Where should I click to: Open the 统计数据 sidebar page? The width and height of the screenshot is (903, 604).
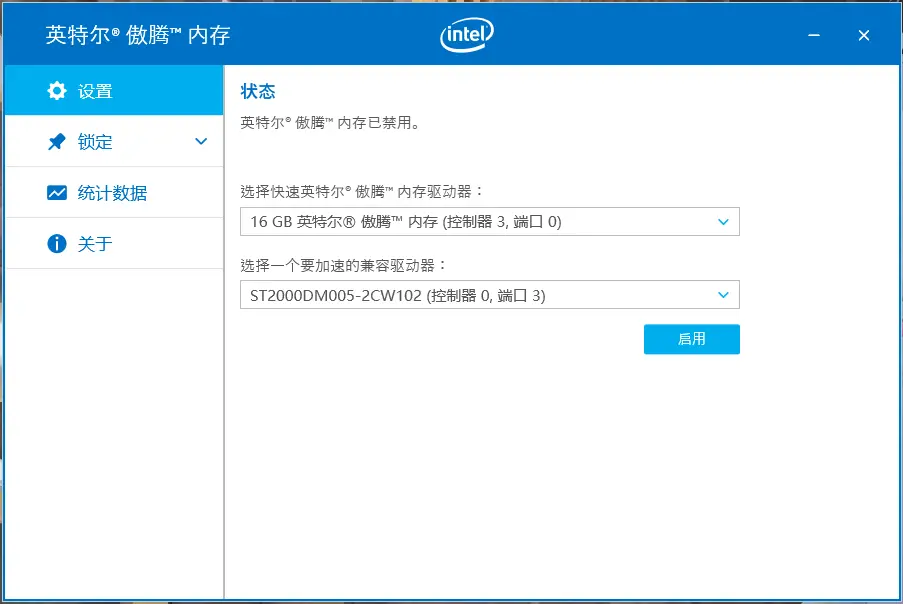(x=112, y=193)
